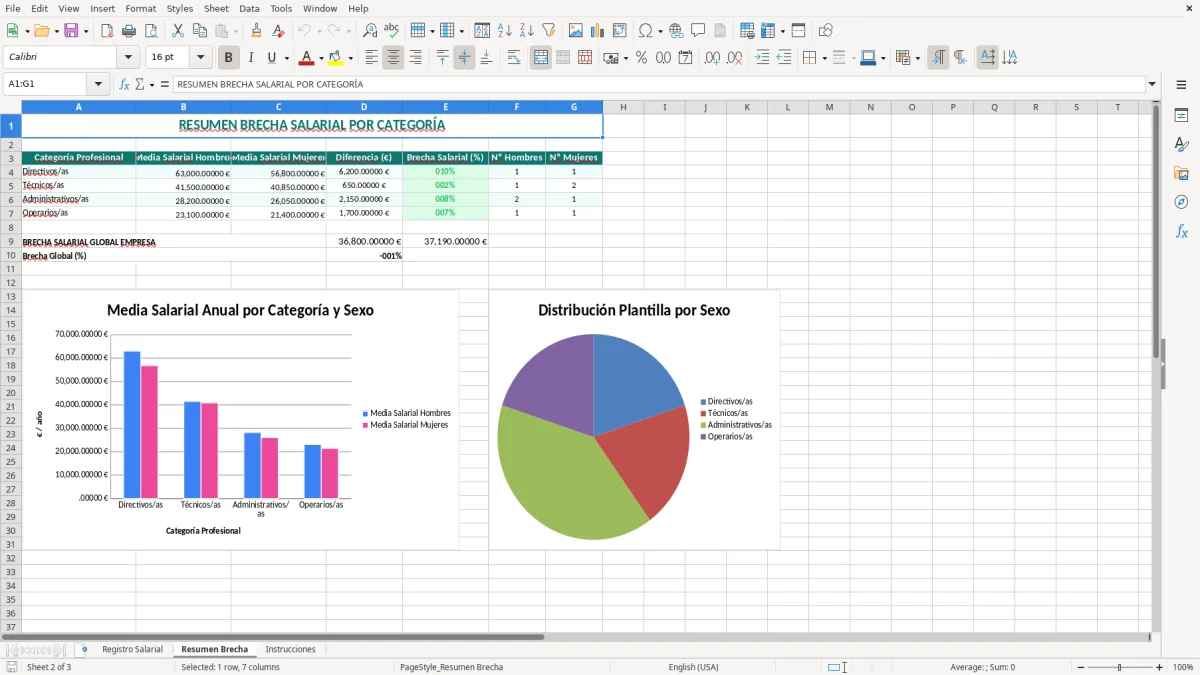Apply the red Font Color swatch
Image resolution: width=1200 pixels, height=675 pixels.
306,58
